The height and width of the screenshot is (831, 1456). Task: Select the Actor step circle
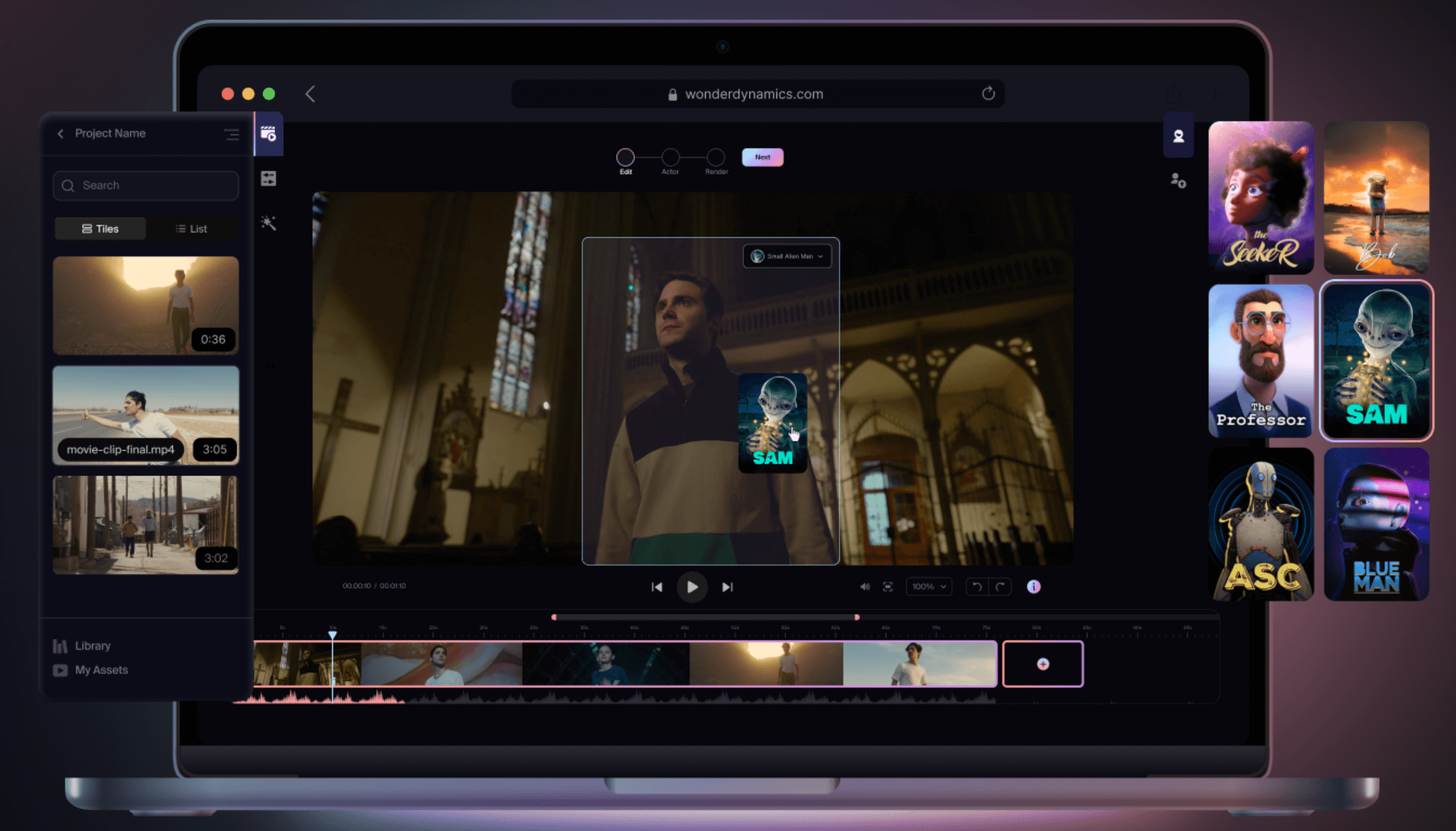[670, 157]
